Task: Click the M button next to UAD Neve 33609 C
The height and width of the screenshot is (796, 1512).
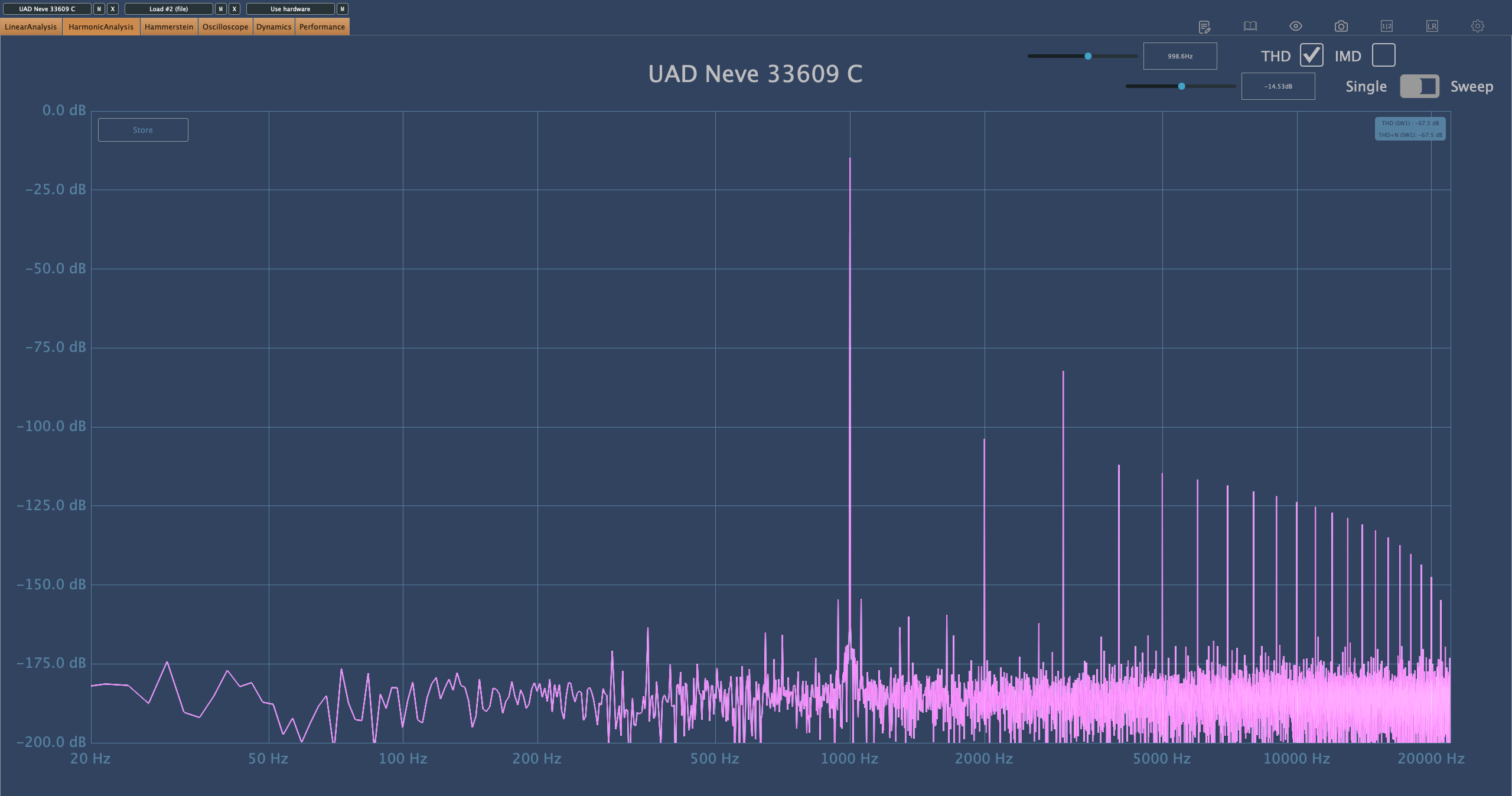Action: point(99,9)
